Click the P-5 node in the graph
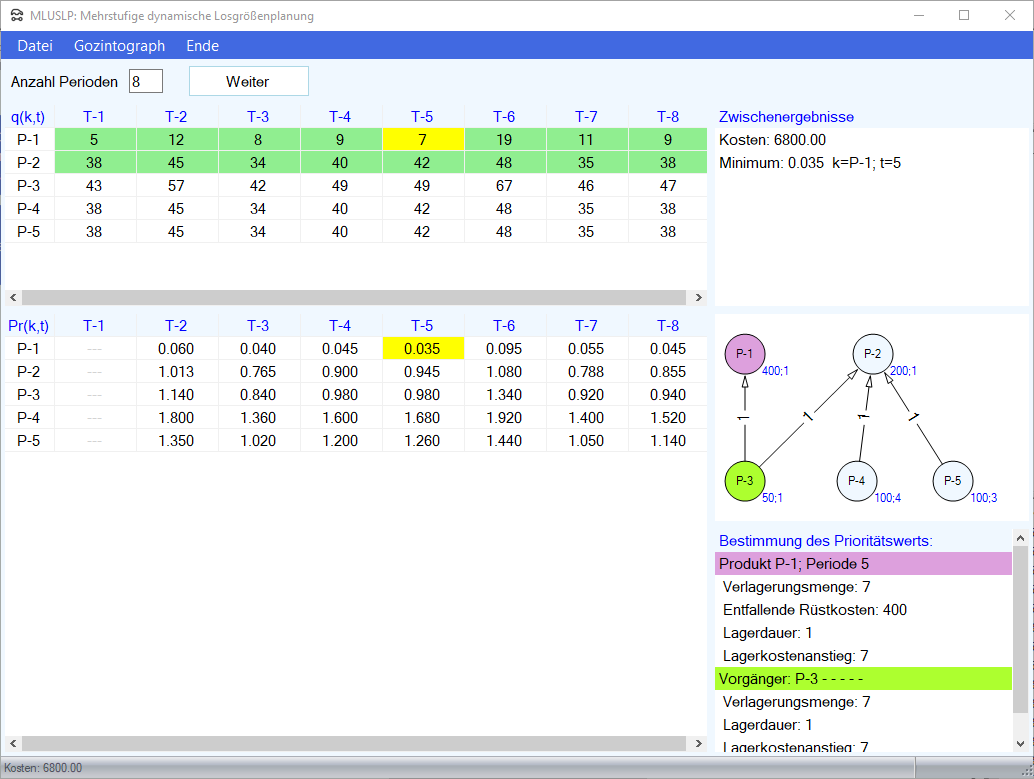Screen dimensions: 1034x779 (x=952, y=481)
